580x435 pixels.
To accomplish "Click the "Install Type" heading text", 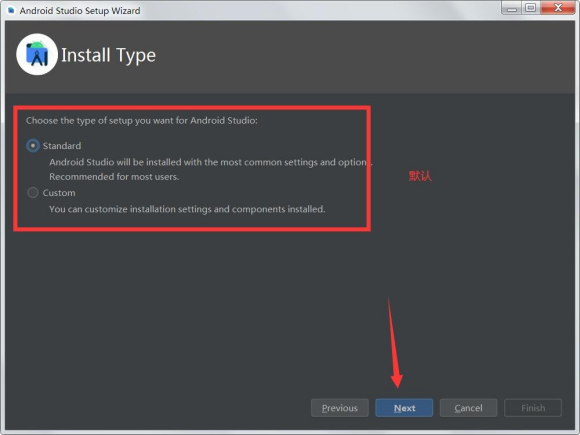I will pyautogui.click(x=108, y=55).
